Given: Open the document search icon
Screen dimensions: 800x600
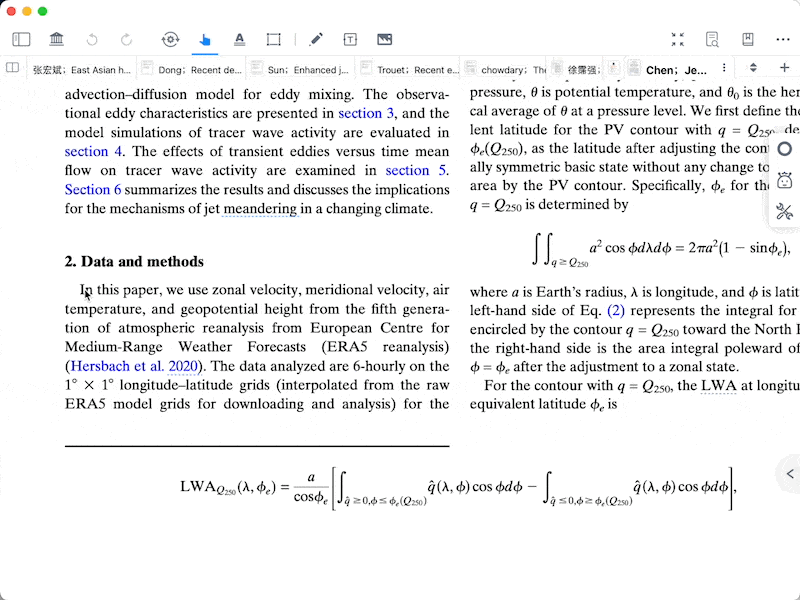Looking at the screenshot, I should pyautogui.click(x=712, y=39).
